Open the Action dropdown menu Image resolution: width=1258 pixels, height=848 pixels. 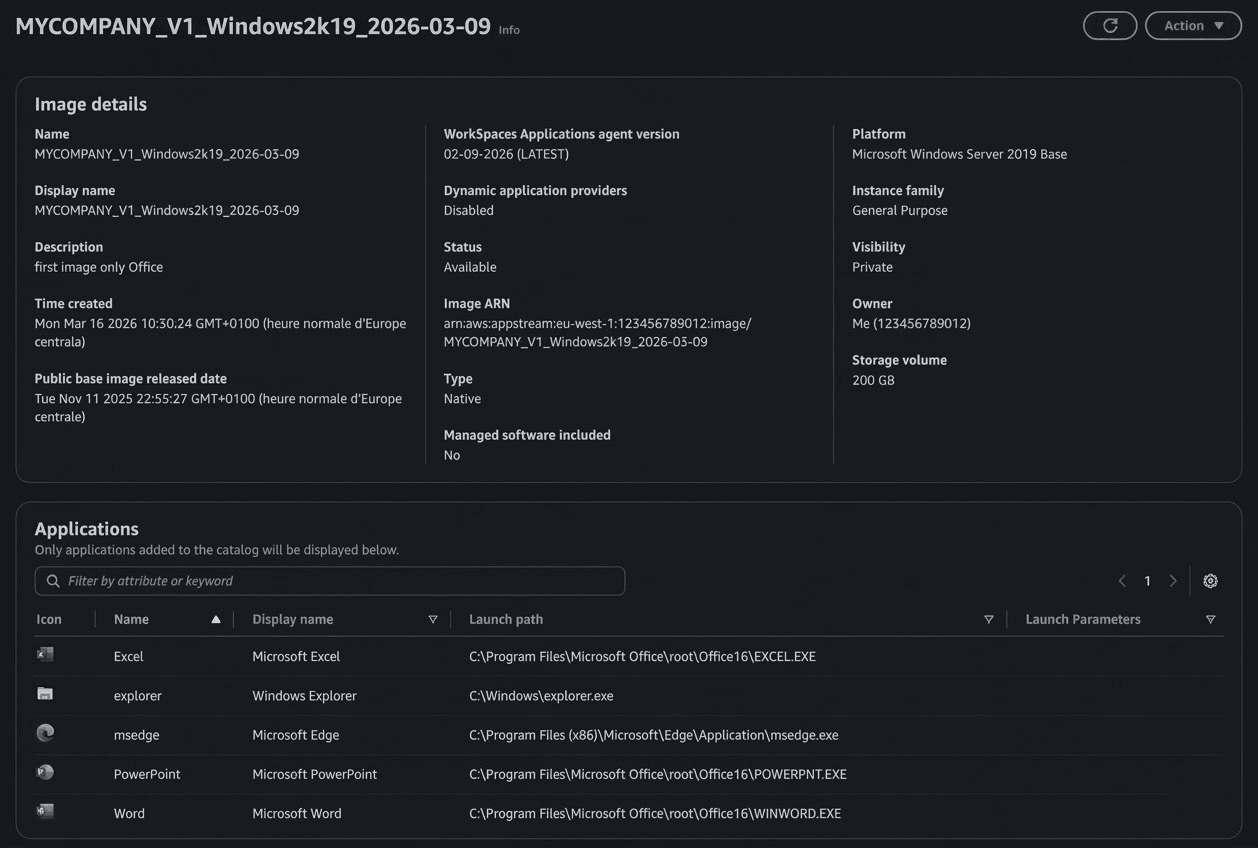pos(1193,26)
